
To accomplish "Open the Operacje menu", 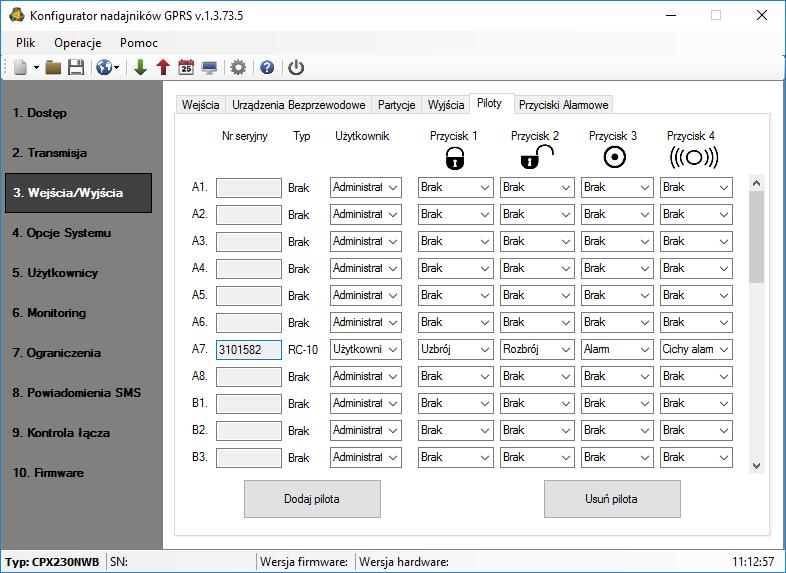I will 78,43.
